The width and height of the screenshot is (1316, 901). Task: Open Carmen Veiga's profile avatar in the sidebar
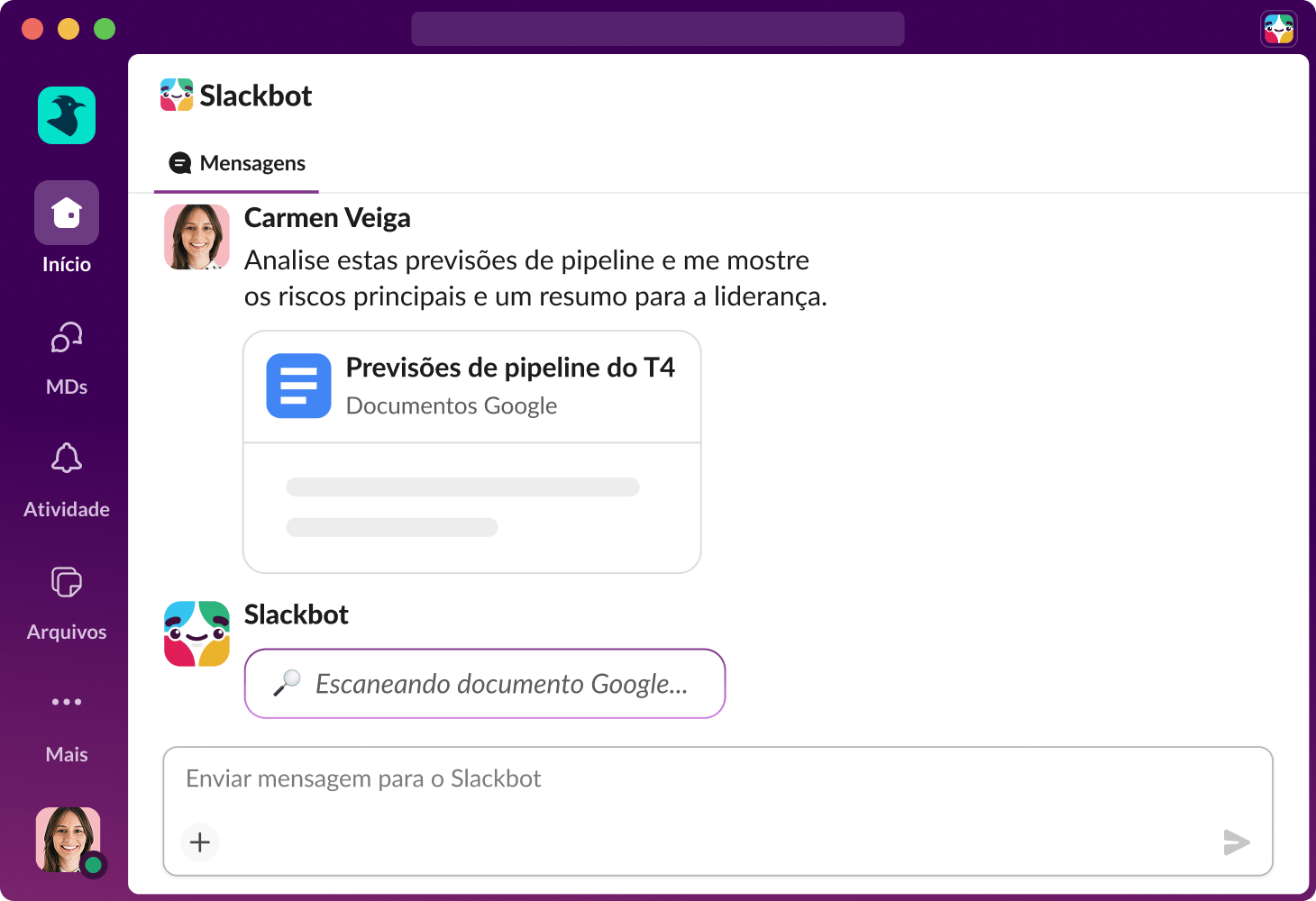pos(66,839)
